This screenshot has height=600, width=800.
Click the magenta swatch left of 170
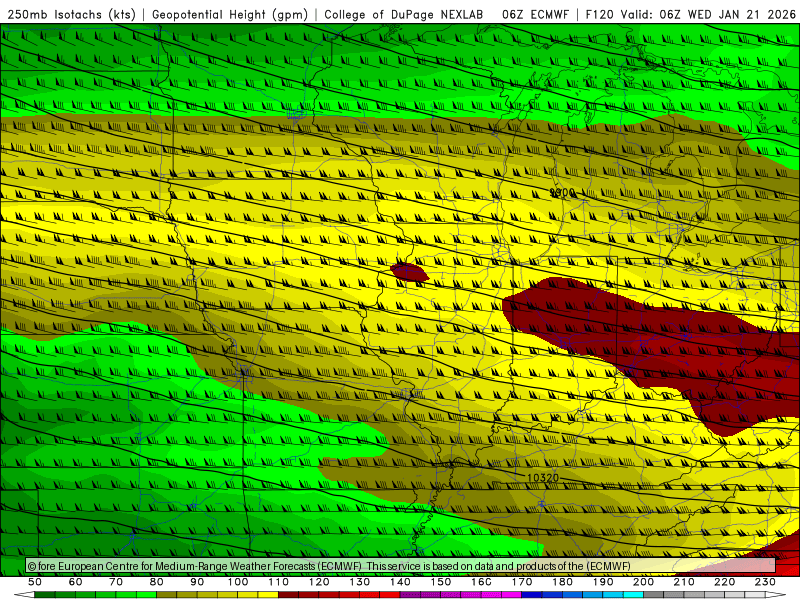coord(512,595)
